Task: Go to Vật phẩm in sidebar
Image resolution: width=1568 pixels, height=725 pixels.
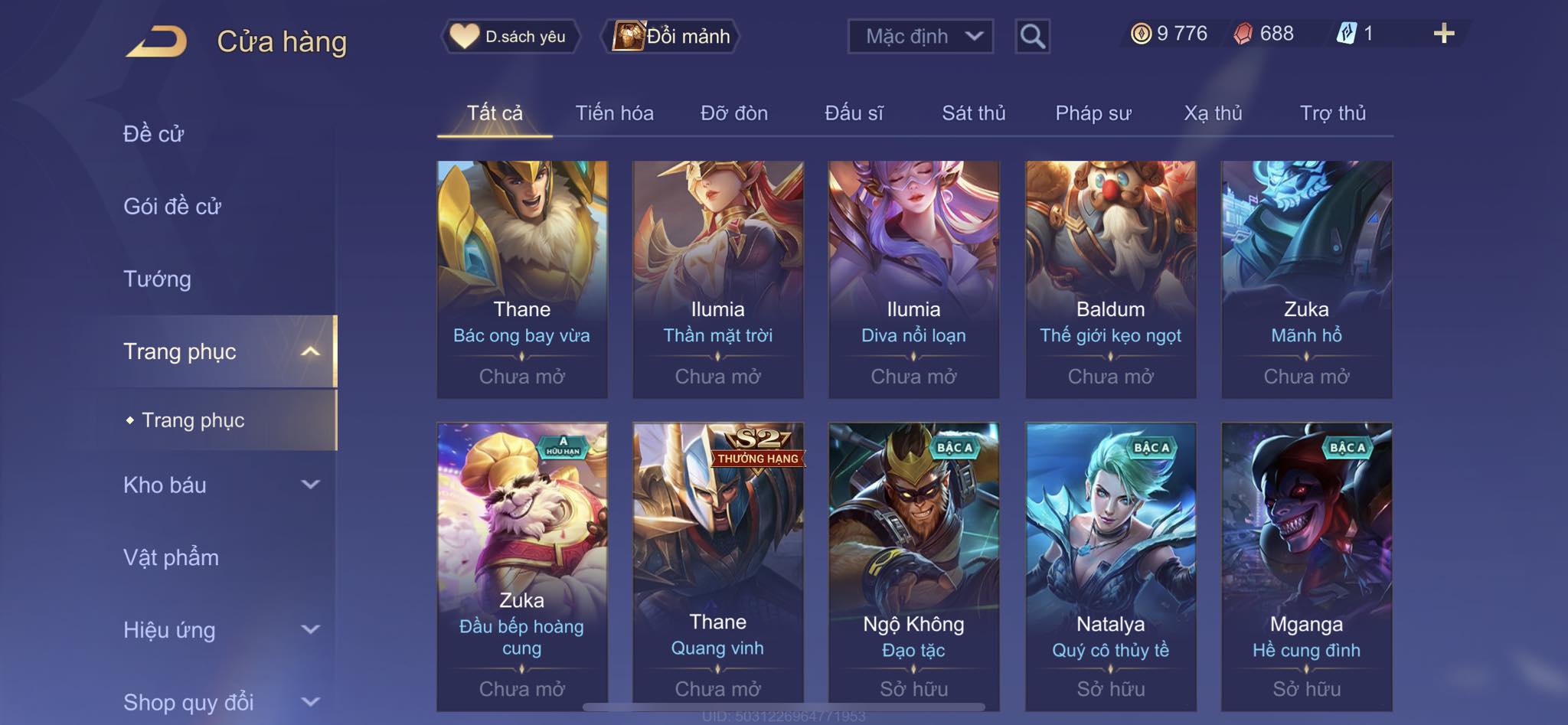Action: [171, 557]
